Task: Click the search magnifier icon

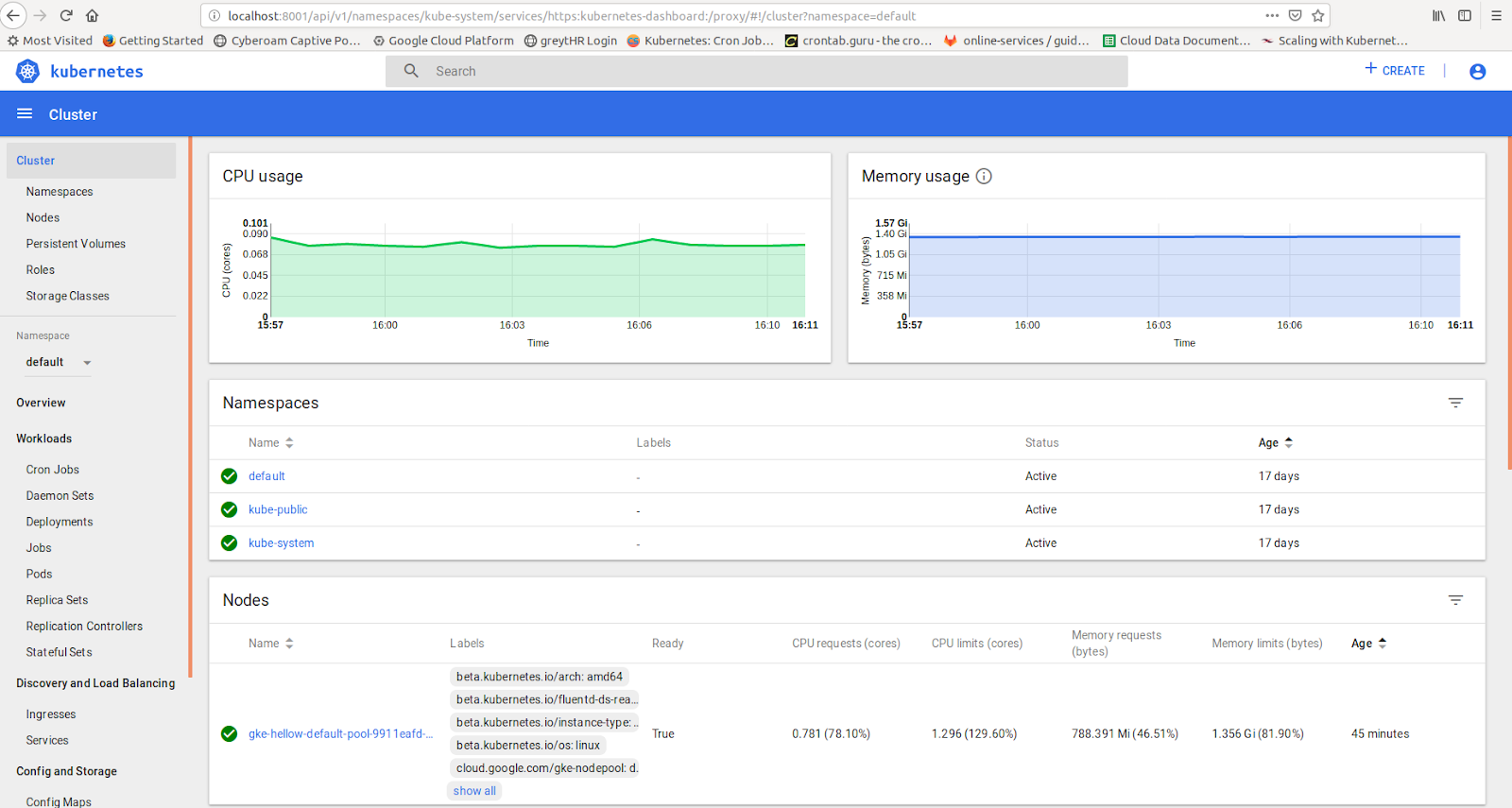Action: pos(411,71)
